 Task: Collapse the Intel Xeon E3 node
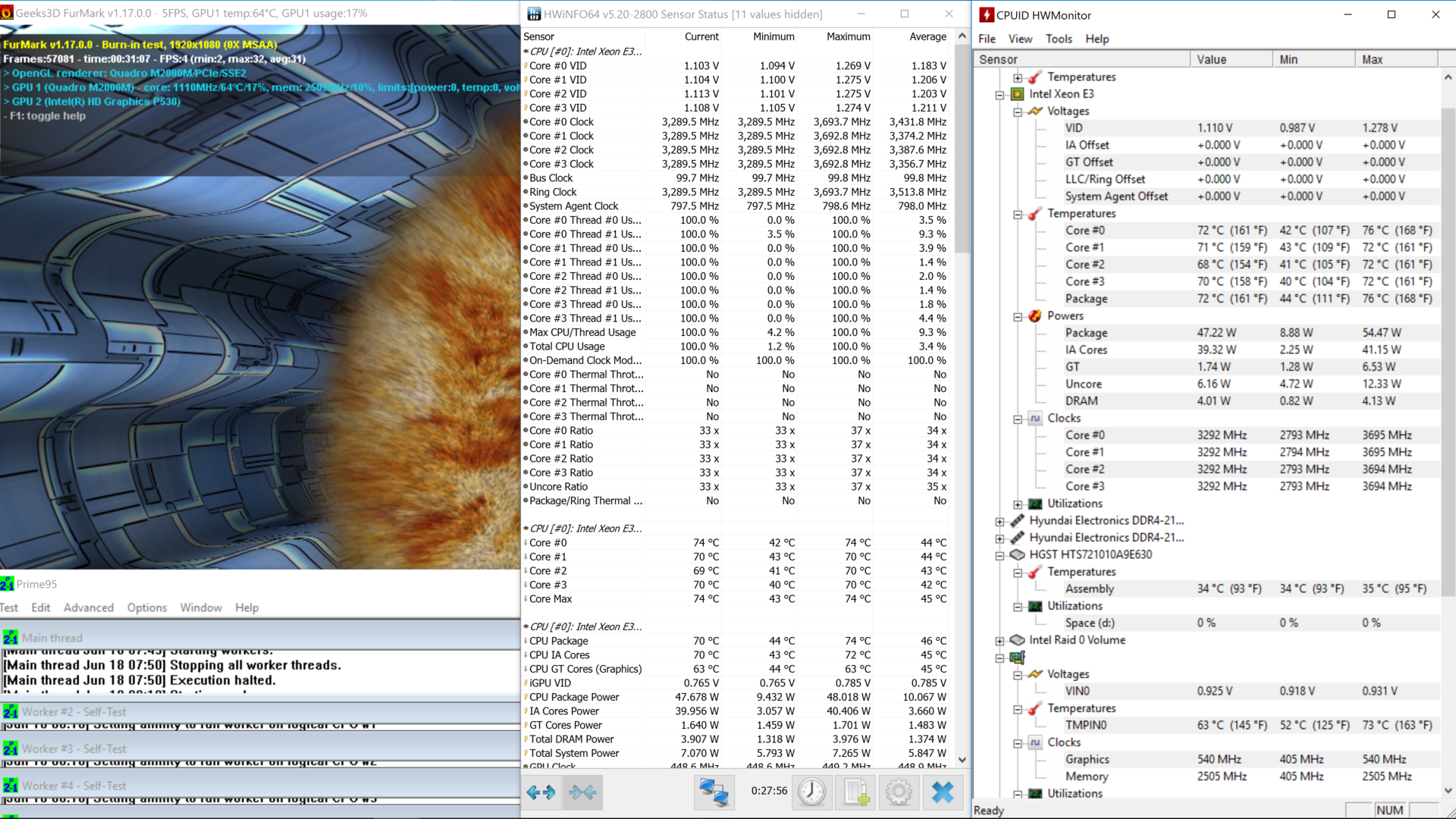tap(1000, 95)
